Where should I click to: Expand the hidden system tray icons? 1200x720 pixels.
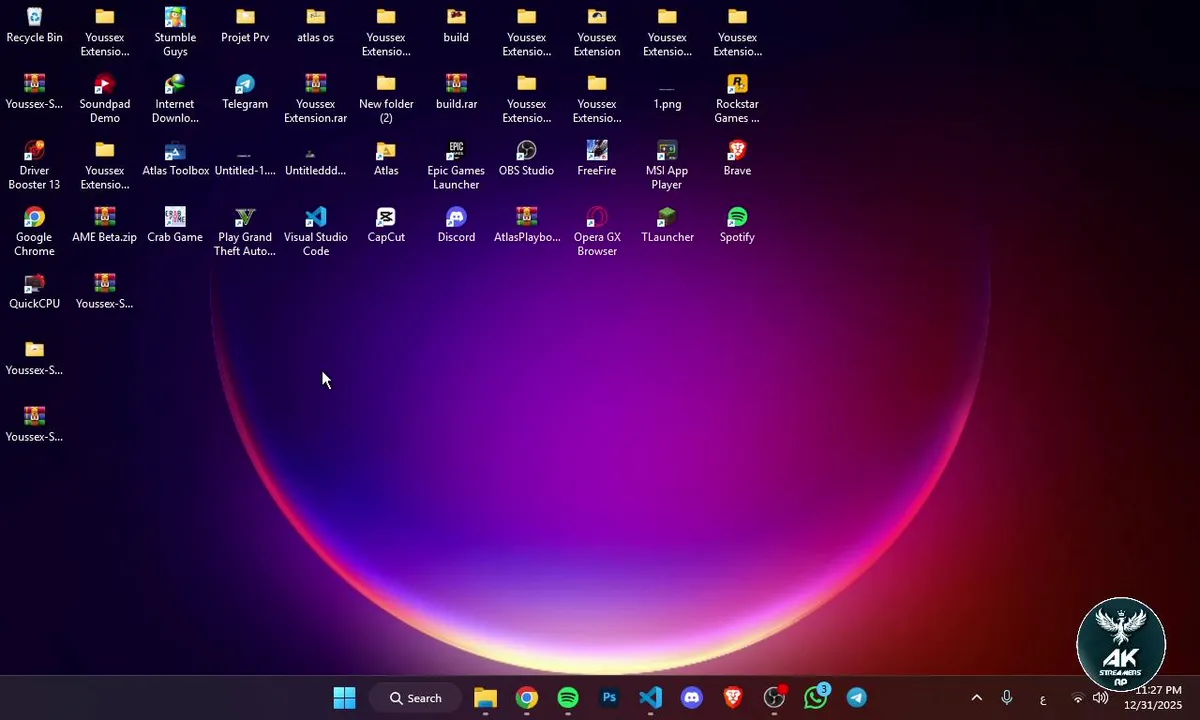(x=977, y=698)
